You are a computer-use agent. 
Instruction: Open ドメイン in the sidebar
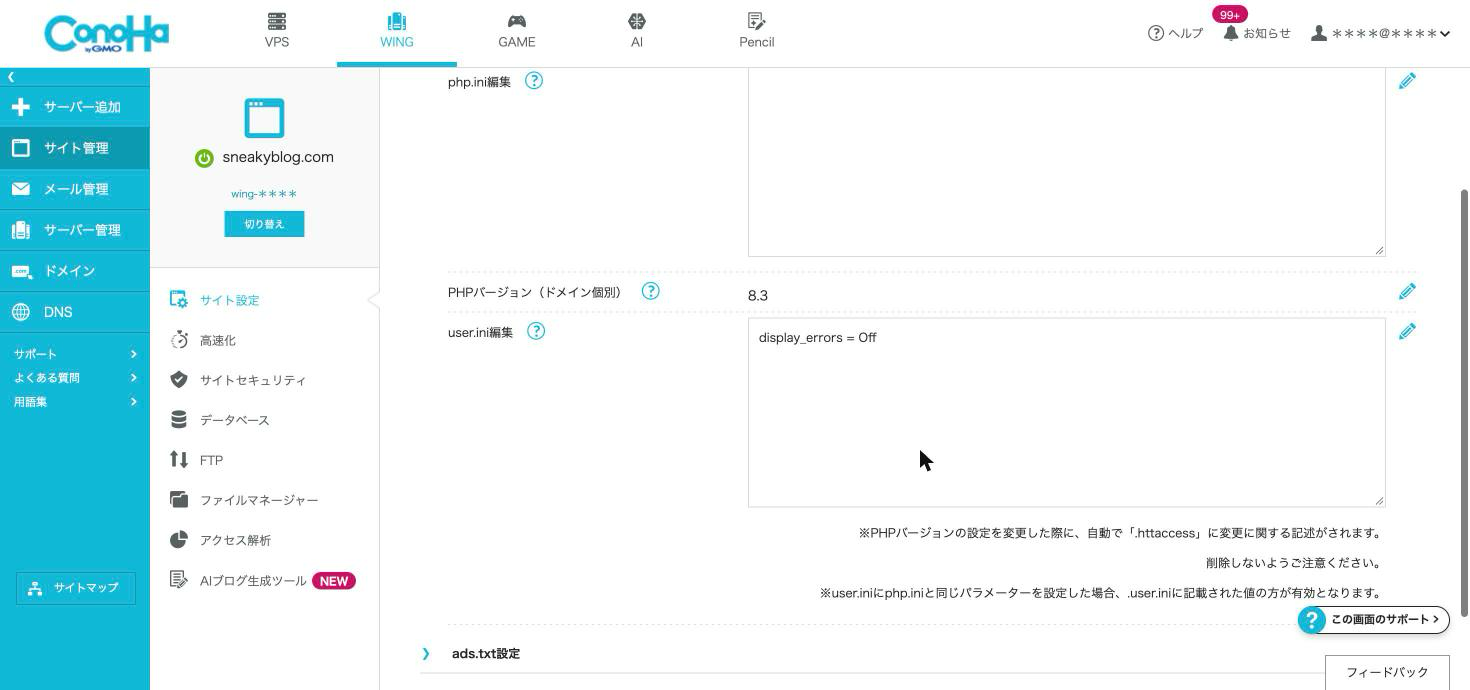pos(75,271)
